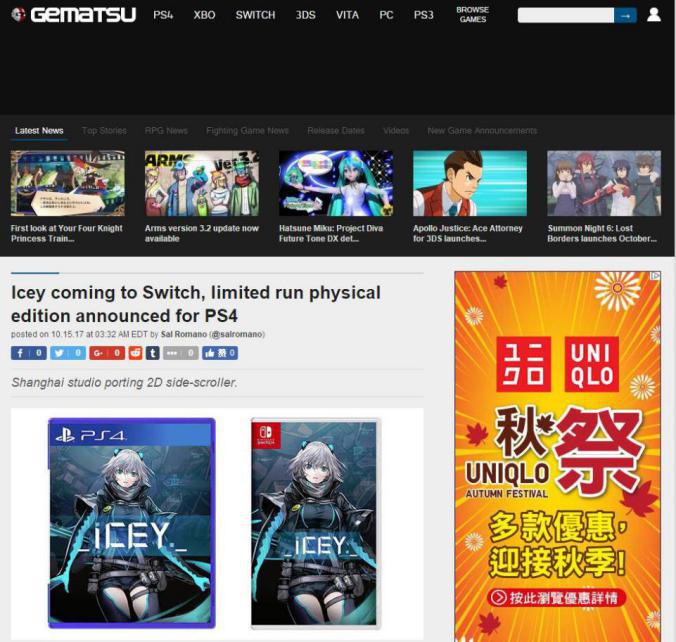The height and width of the screenshot is (642, 676).
Task: Open the SWITCH section
Action: pyautogui.click(x=255, y=15)
